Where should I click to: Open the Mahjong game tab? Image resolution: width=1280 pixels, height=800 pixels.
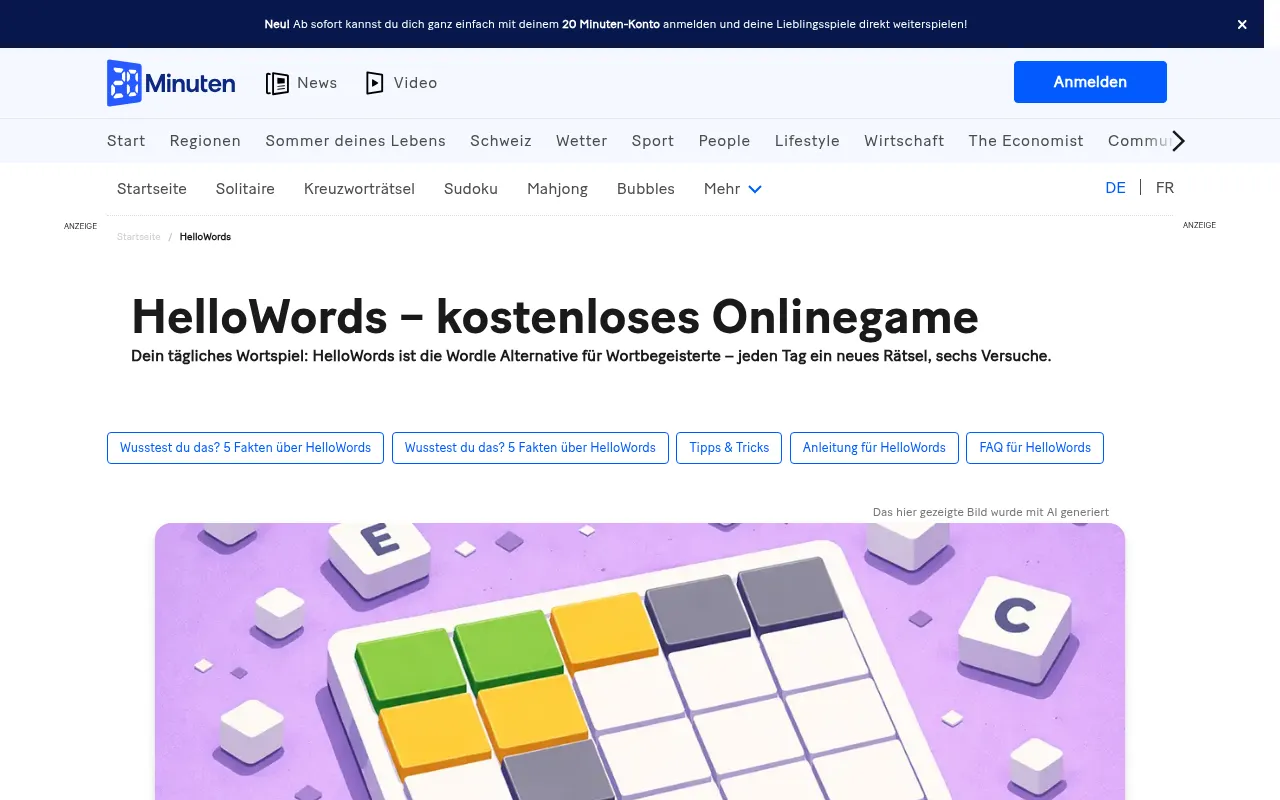click(557, 189)
